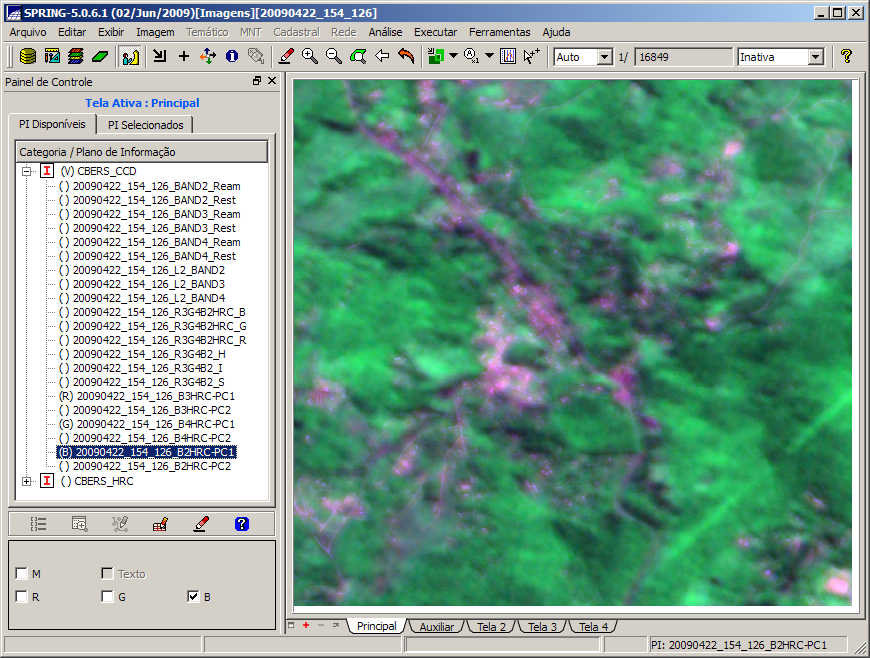Click the eraser icon below the layer tree

(x=201, y=523)
